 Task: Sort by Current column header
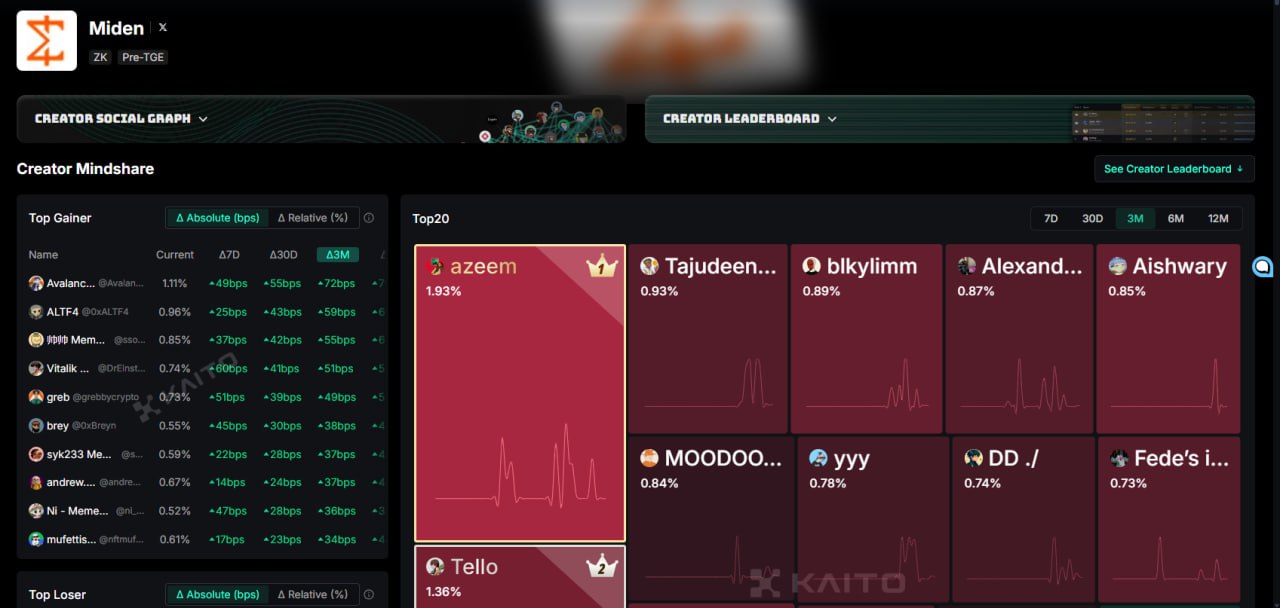[x=175, y=255]
